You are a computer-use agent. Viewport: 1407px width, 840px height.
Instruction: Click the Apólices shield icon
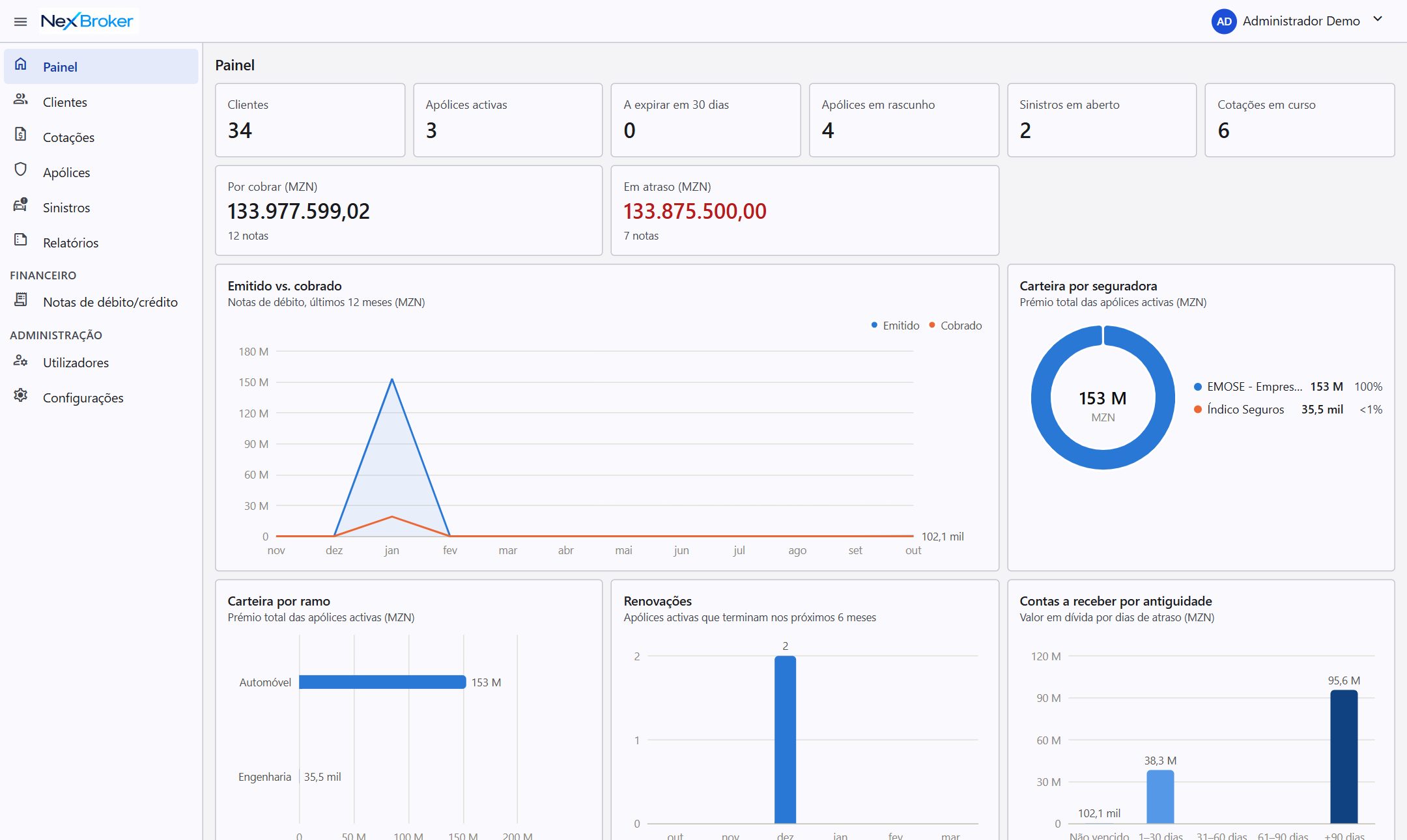21,169
